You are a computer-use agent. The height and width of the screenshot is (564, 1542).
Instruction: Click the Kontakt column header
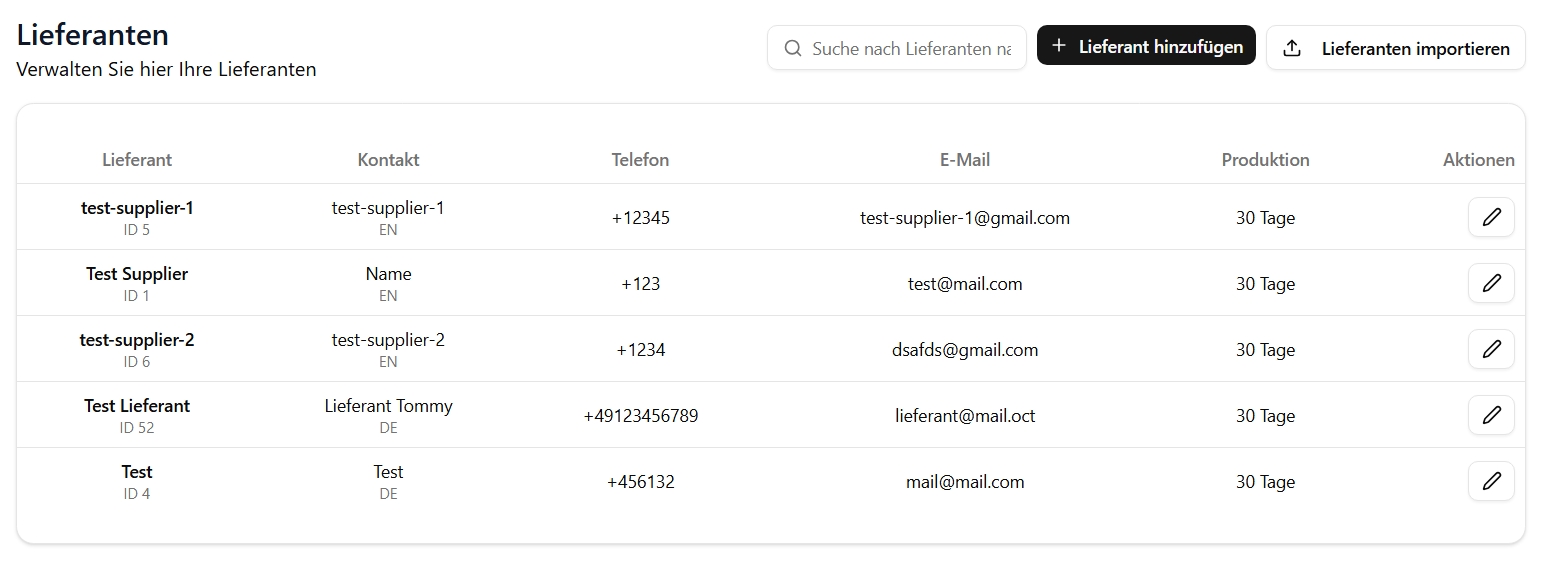point(388,160)
